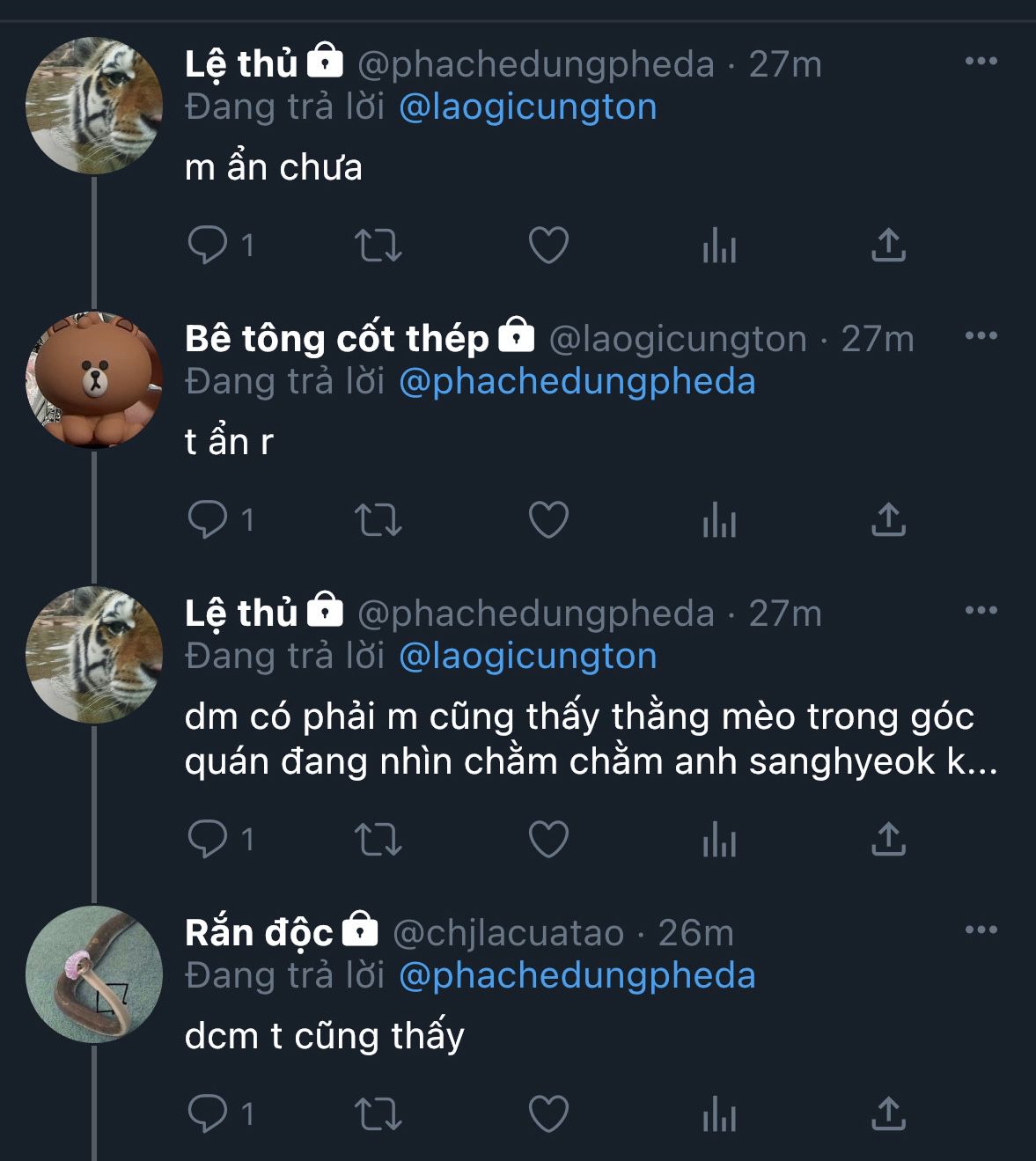Open Bê tông cốt thép's bear profile picture

tap(94, 380)
